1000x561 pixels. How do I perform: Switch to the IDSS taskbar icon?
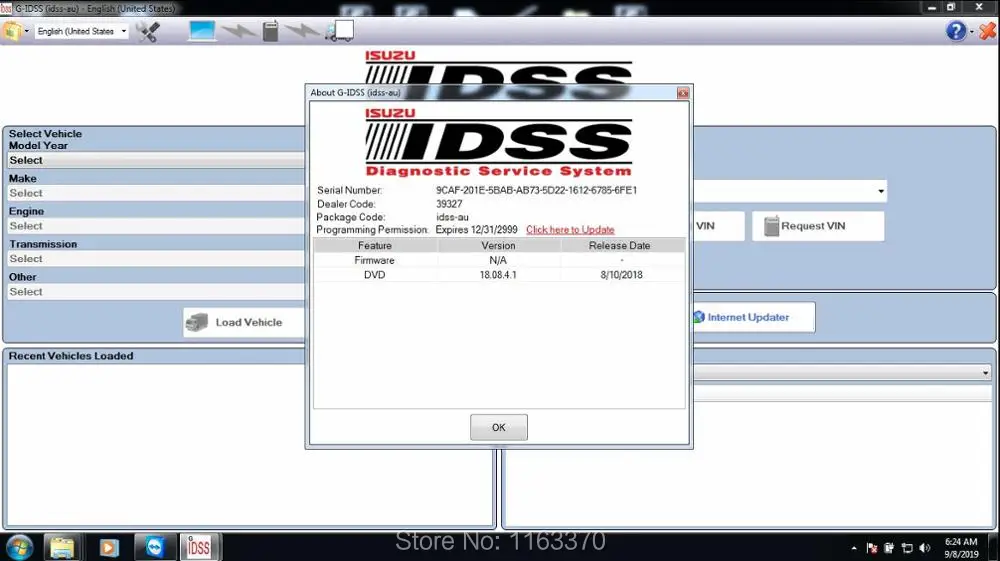point(199,547)
